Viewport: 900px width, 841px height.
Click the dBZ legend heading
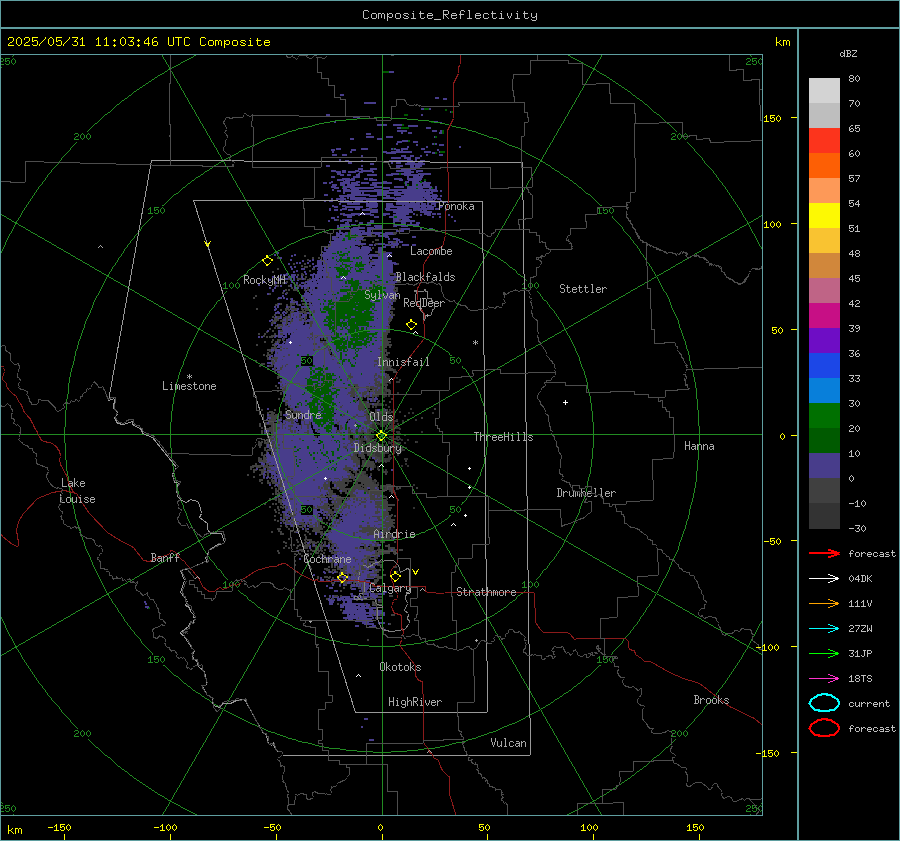[848, 53]
